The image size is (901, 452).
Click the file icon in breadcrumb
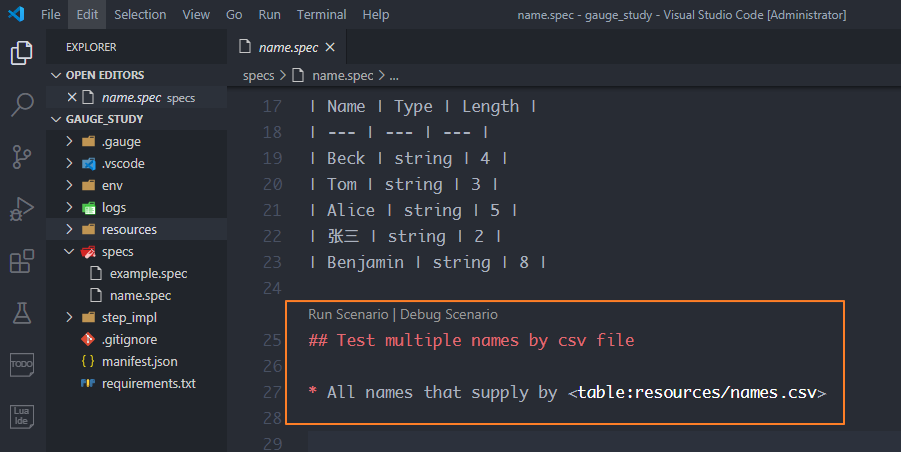[298, 75]
